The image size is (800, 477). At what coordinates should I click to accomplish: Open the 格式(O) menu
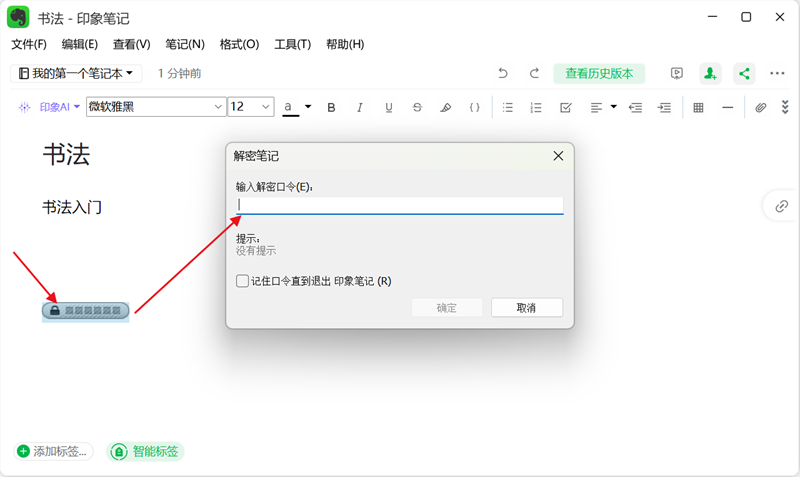pos(239,44)
